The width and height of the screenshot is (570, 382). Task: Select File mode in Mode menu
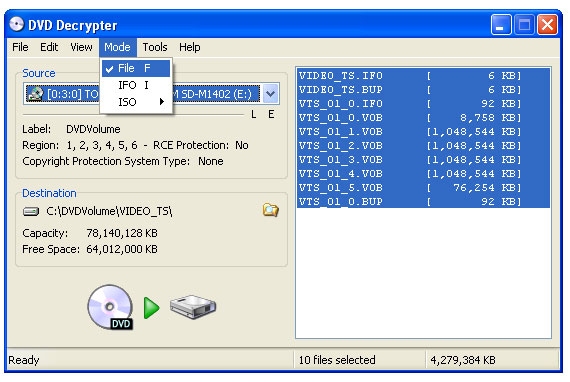pyautogui.click(x=136, y=68)
